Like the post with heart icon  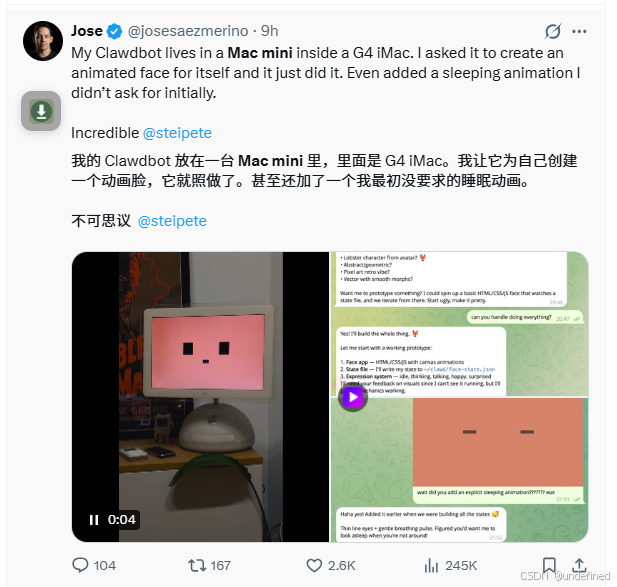[x=314, y=565]
